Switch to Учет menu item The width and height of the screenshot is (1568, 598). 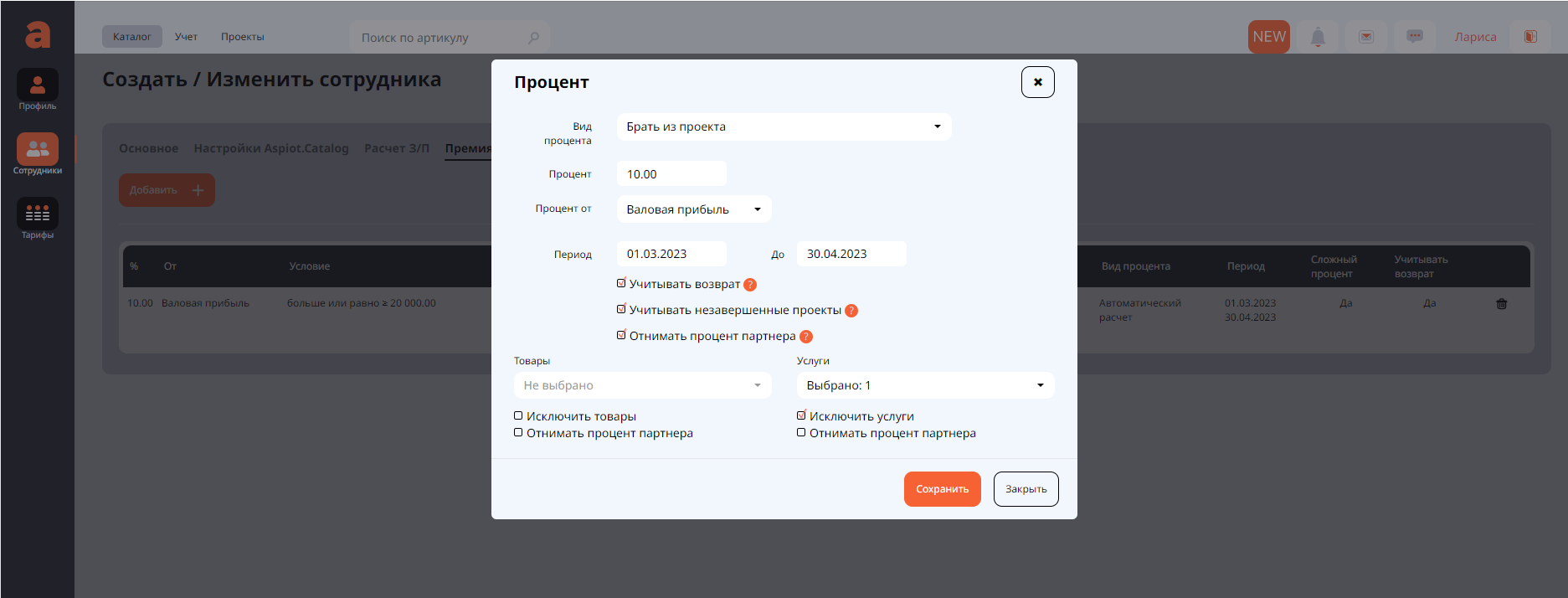point(186,37)
